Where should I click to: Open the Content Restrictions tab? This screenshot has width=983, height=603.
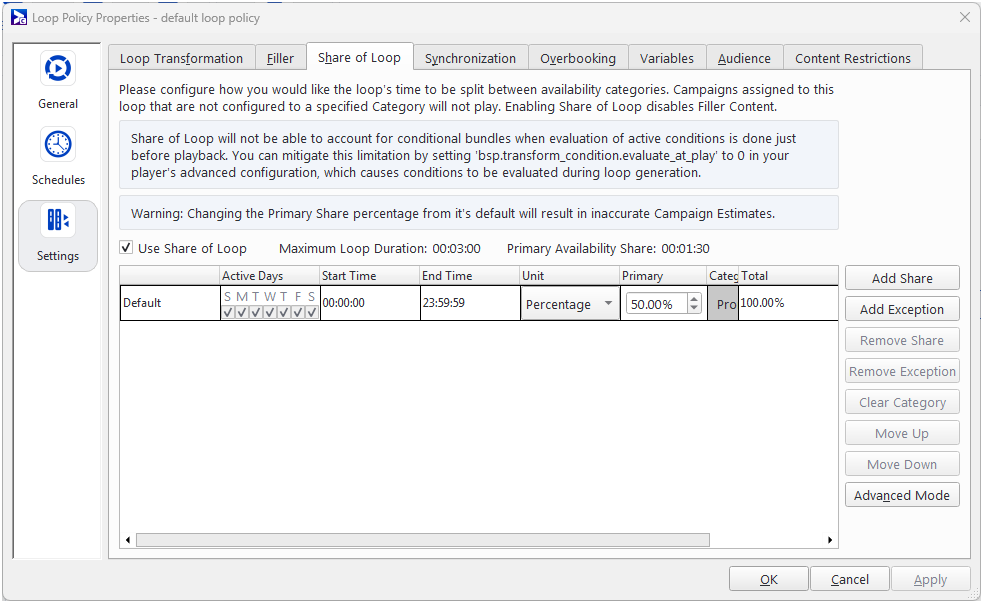pos(852,58)
